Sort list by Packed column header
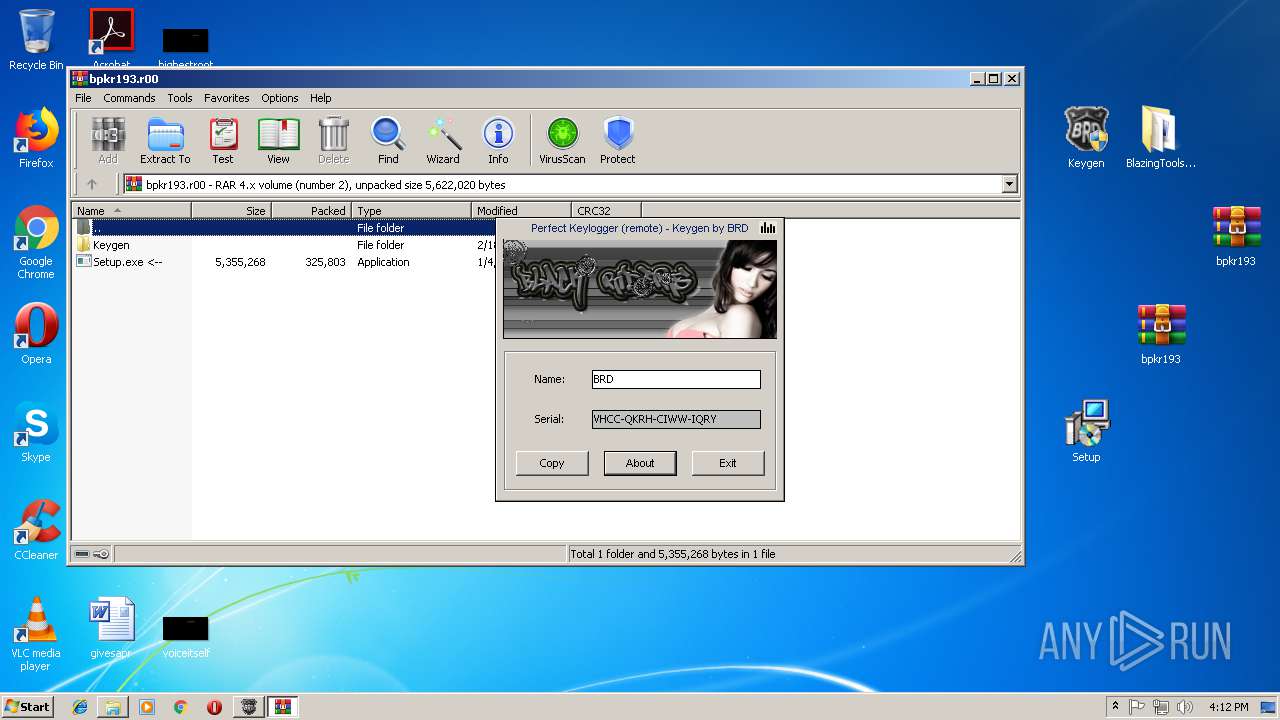This screenshot has height=720, width=1280. tap(311, 211)
